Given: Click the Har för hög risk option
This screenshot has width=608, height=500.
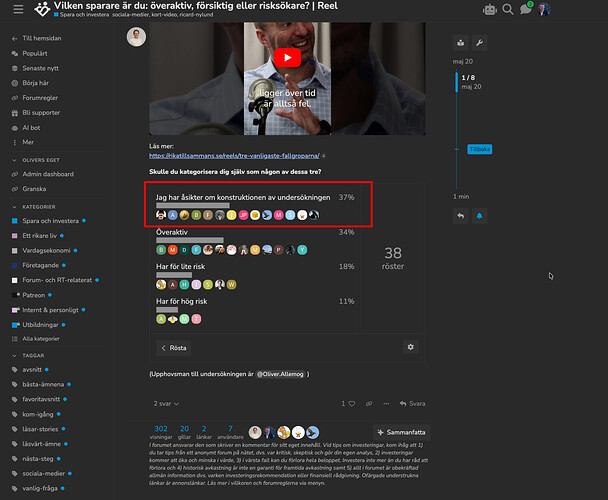Looking at the screenshot, I should coord(181,301).
